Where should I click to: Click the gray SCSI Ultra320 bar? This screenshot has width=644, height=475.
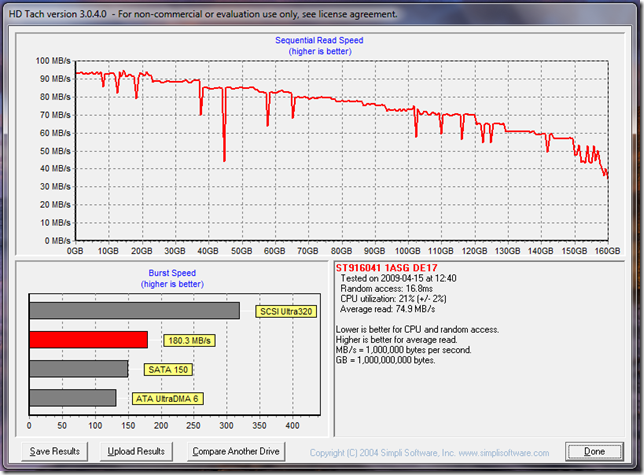pyautogui.click(x=135, y=310)
